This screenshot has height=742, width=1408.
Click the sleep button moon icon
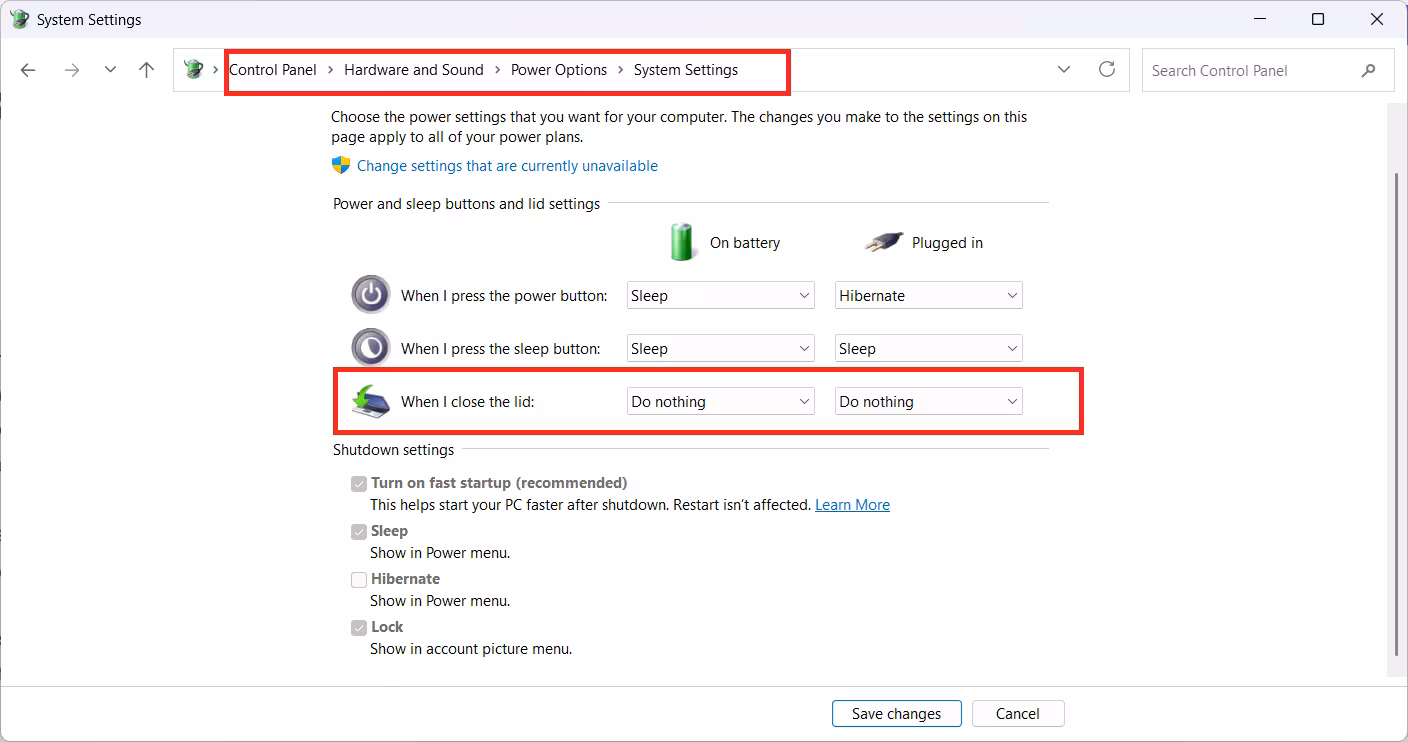[x=371, y=348]
